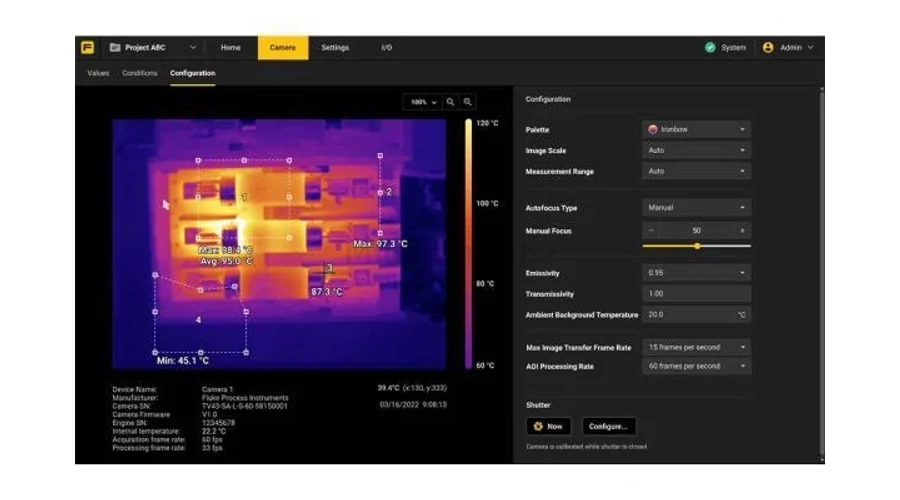Image resolution: width=900 pixels, height=500 pixels.
Task: Click the Admin user avatar icon
Action: click(x=768, y=48)
